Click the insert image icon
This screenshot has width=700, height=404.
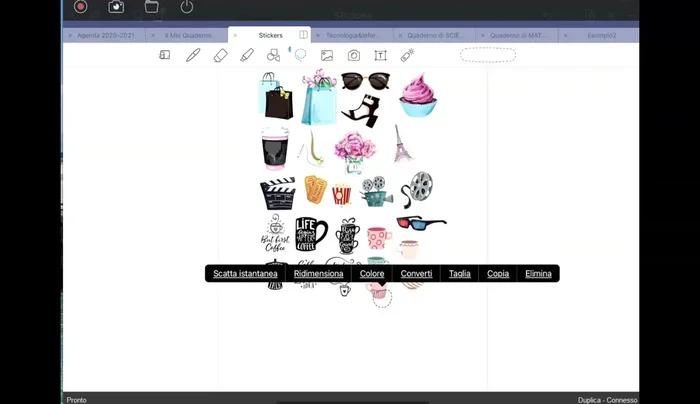click(327, 55)
